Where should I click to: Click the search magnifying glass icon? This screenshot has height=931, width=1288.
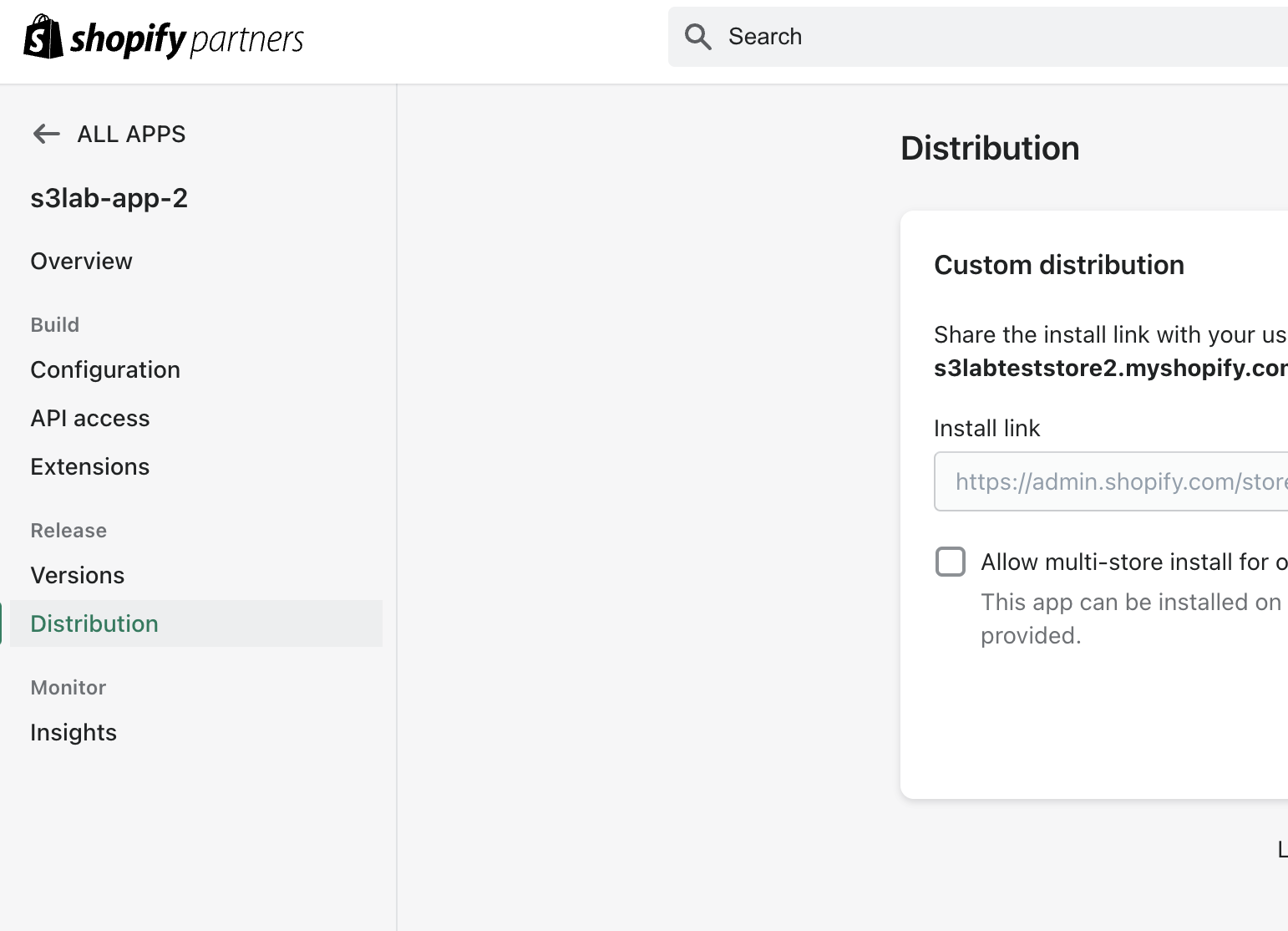coord(698,36)
